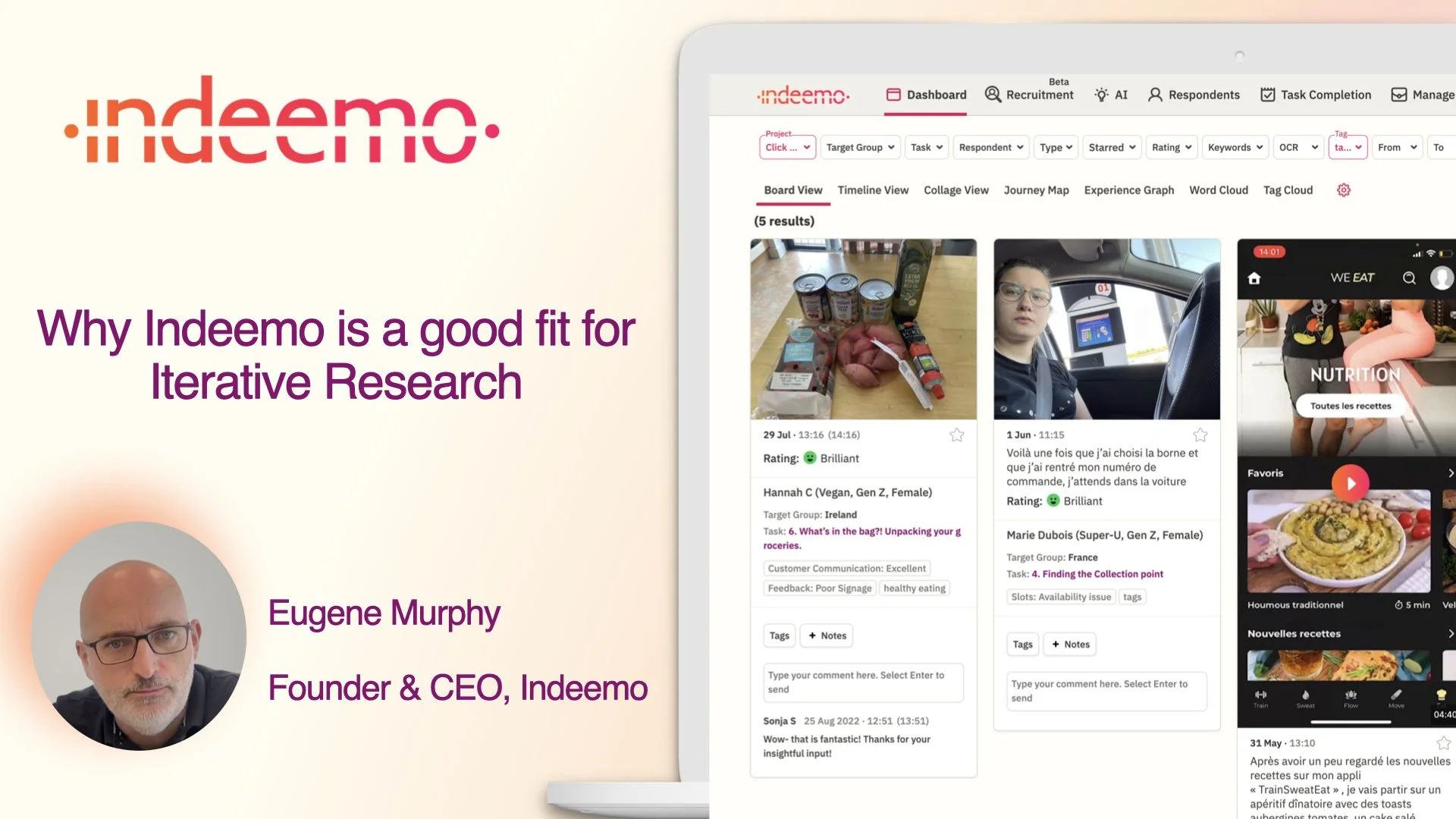Star Marie Dubois's 1 Jun entry
Viewport: 1456px width, 819px height.
coord(1200,435)
